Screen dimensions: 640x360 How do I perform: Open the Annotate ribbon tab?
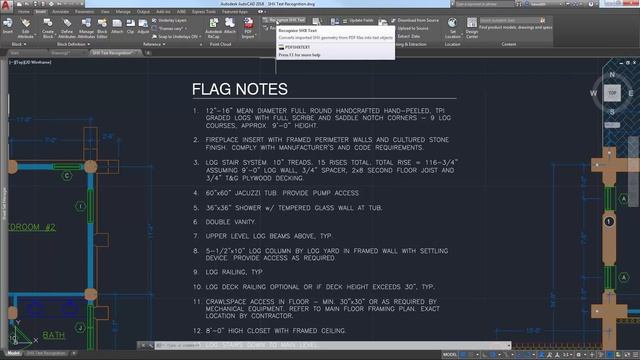click(60, 12)
